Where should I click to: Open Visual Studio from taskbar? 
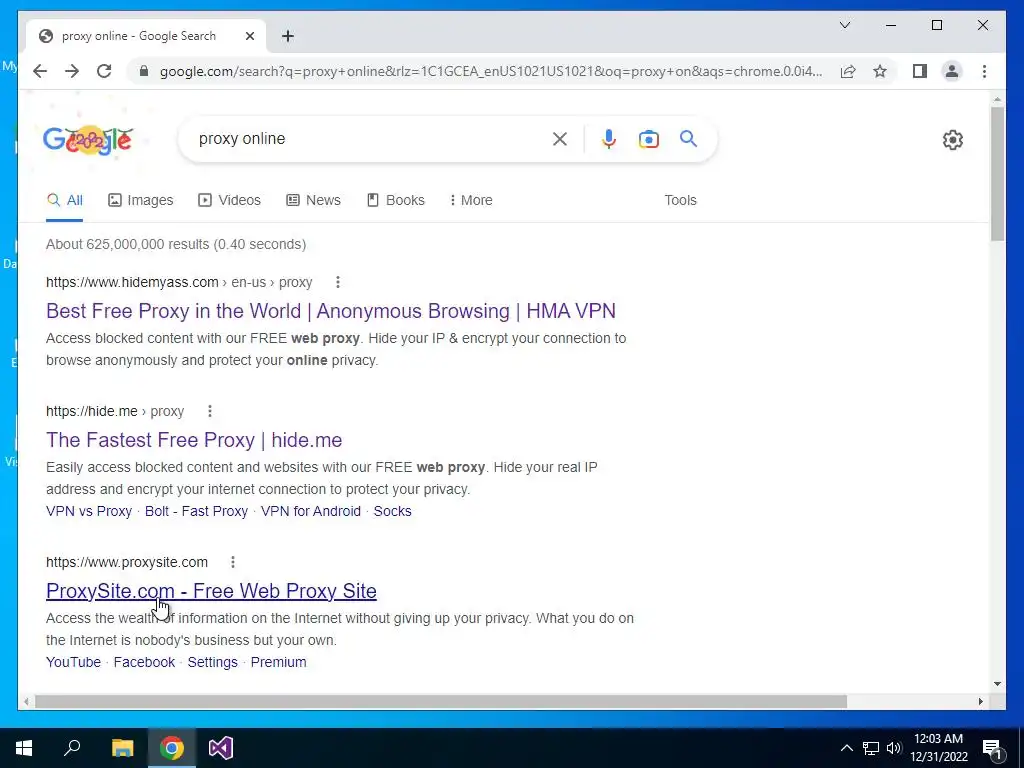[221, 748]
